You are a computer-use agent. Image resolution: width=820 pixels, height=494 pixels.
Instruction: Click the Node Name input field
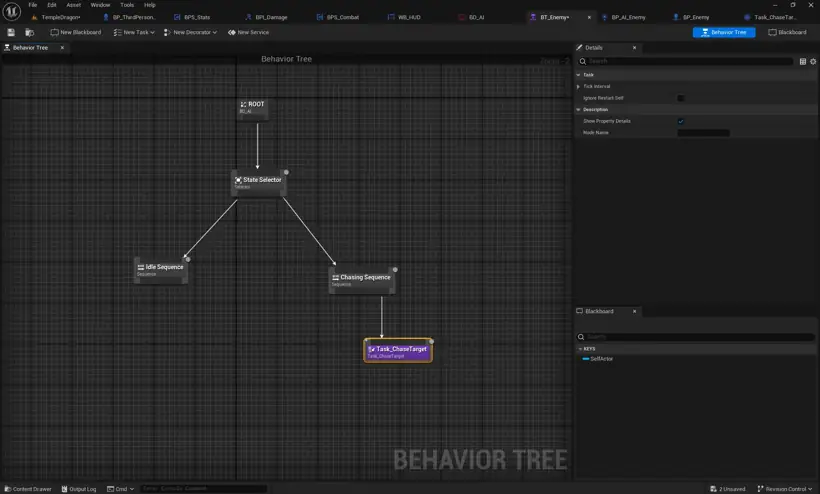[703, 133]
